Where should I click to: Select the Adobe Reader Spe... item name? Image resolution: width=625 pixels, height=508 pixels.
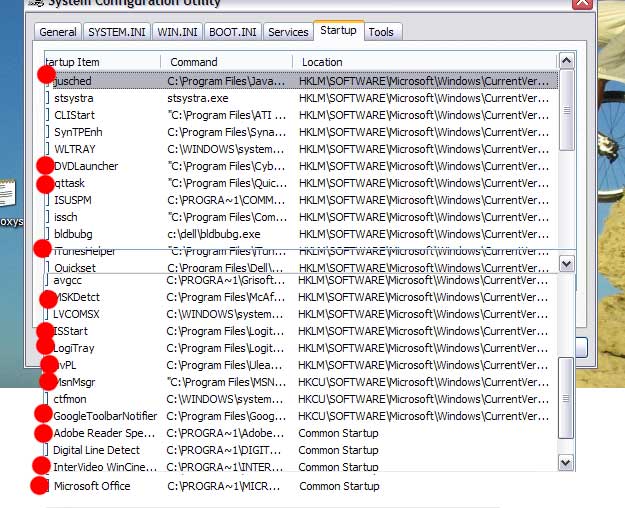coord(104,433)
